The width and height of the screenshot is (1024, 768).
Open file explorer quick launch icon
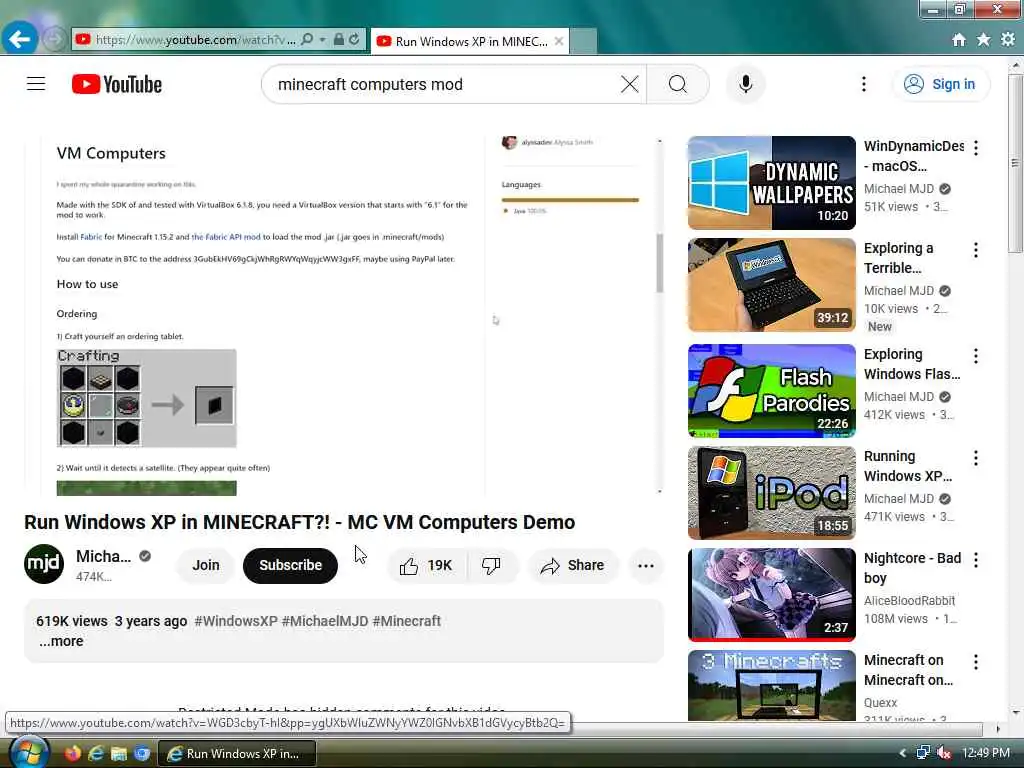[119, 753]
